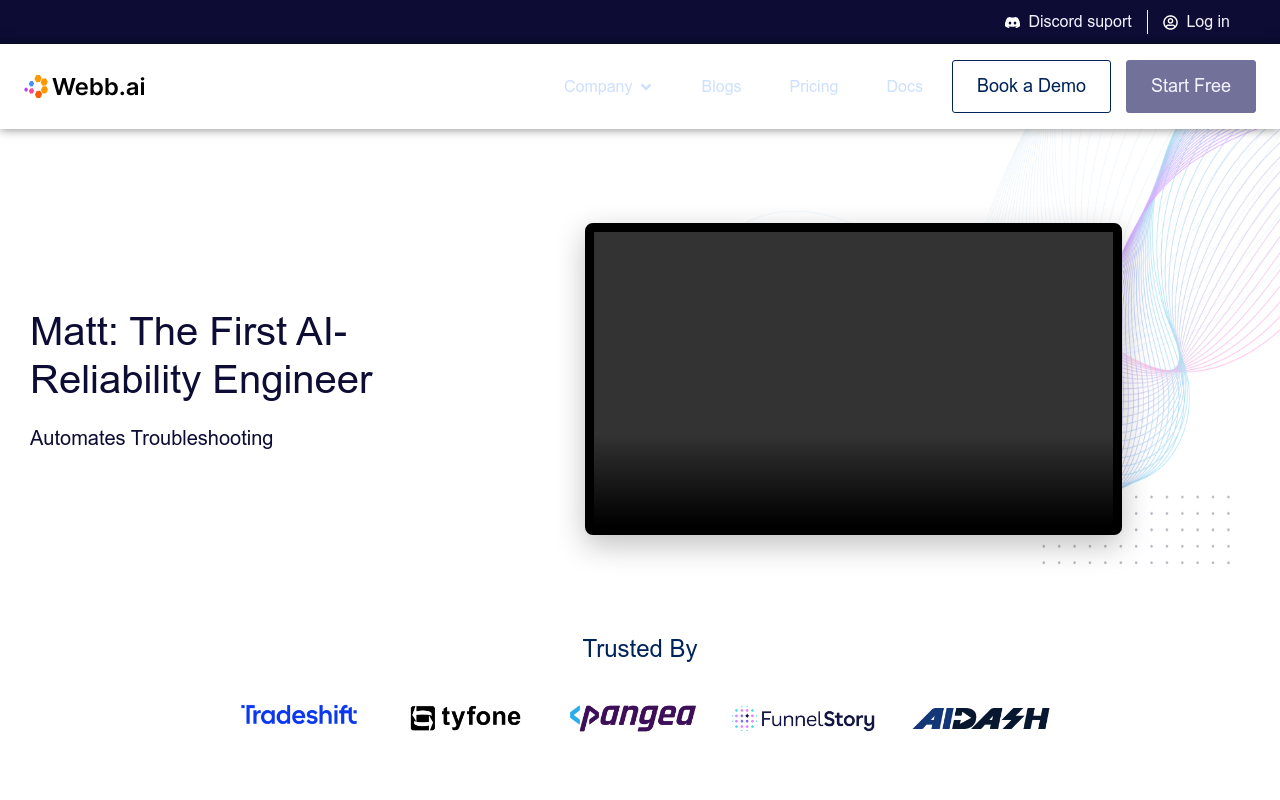Open the Company menu
The height and width of the screenshot is (800, 1280).
598,87
